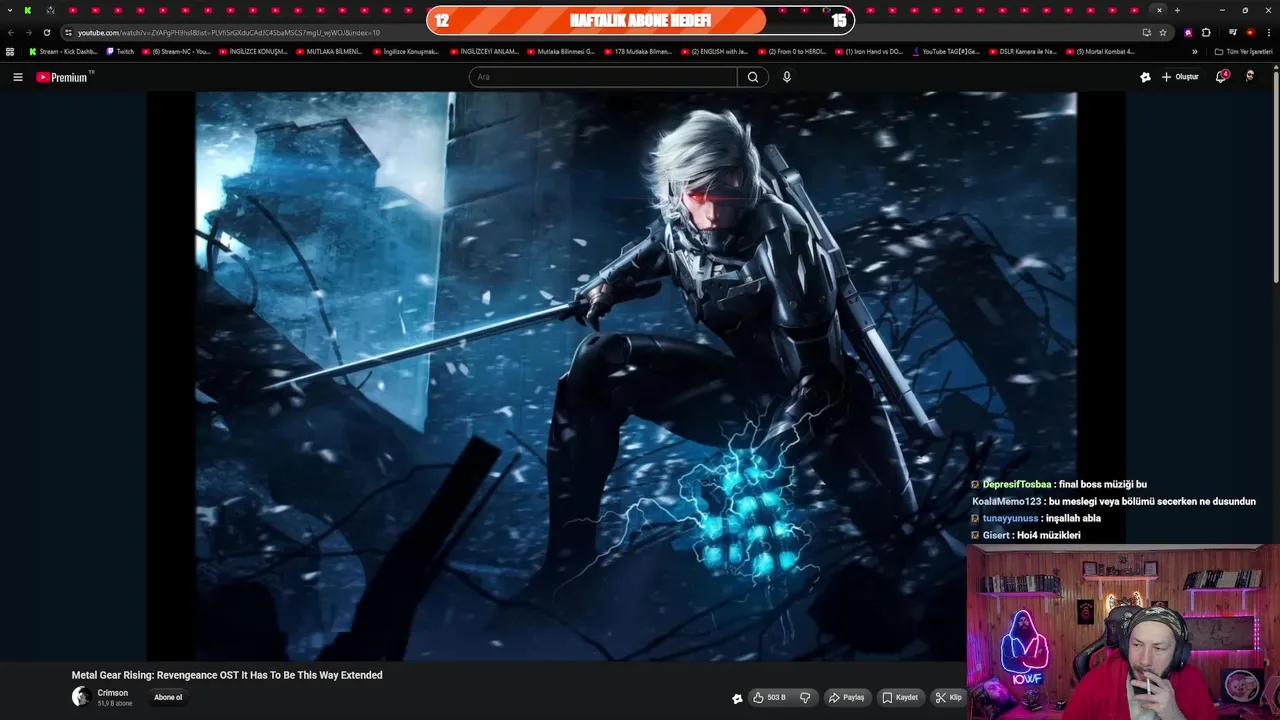Go forward with the browser forward arrow
The height and width of the screenshot is (720, 1280).
(28, 32)
